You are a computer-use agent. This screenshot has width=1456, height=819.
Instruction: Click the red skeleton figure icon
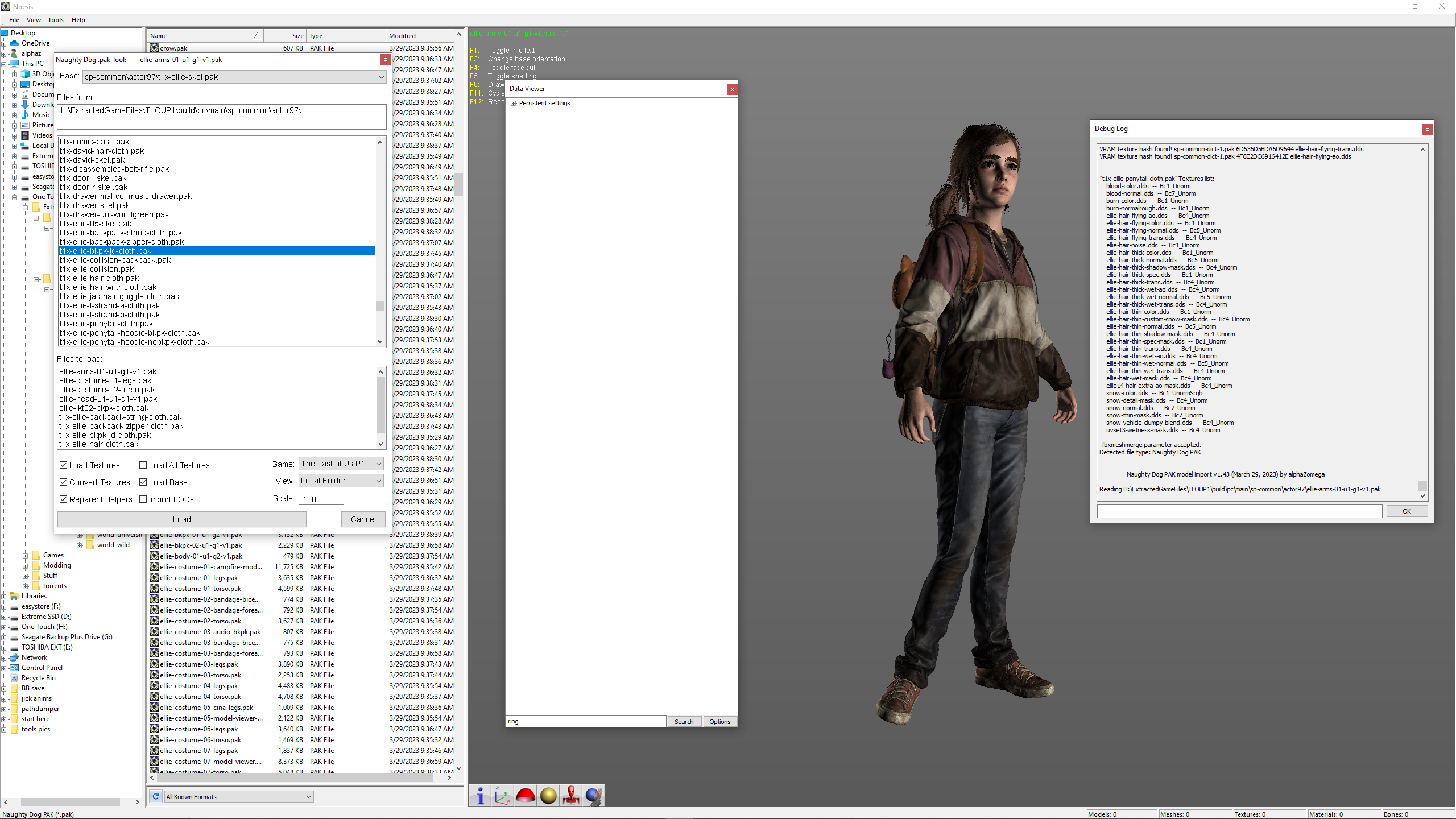pos(571,796)
